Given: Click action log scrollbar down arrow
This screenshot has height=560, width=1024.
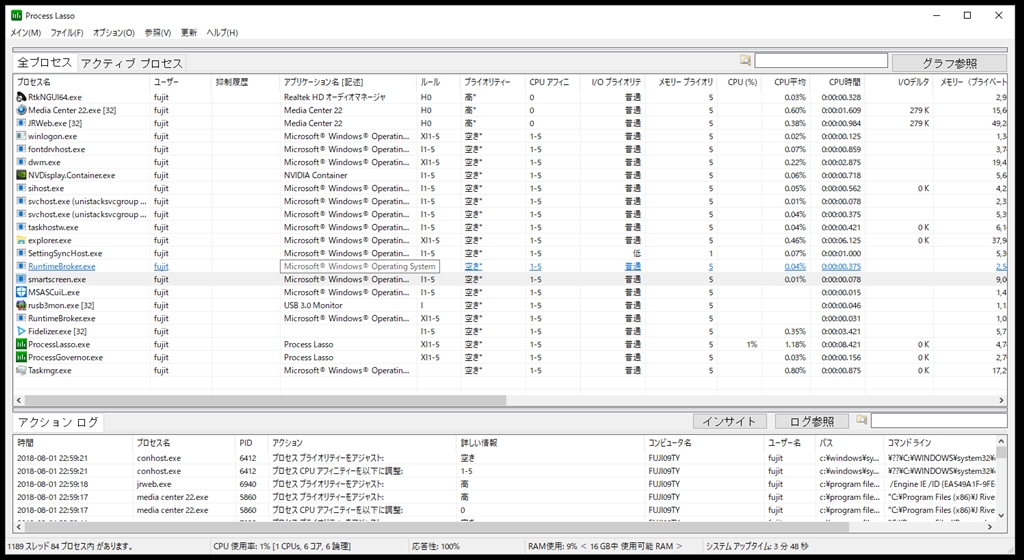Looking at the screenshot, I should [x=1001, y=516].
